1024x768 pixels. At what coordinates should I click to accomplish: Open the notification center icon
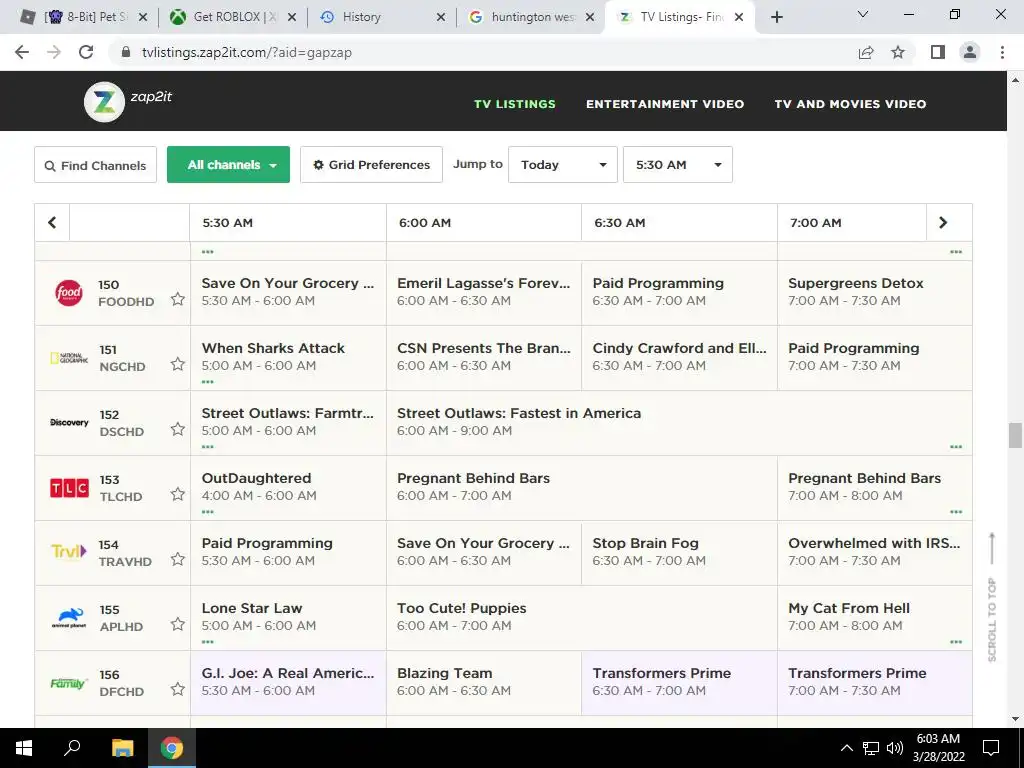[x=991, y=748]
